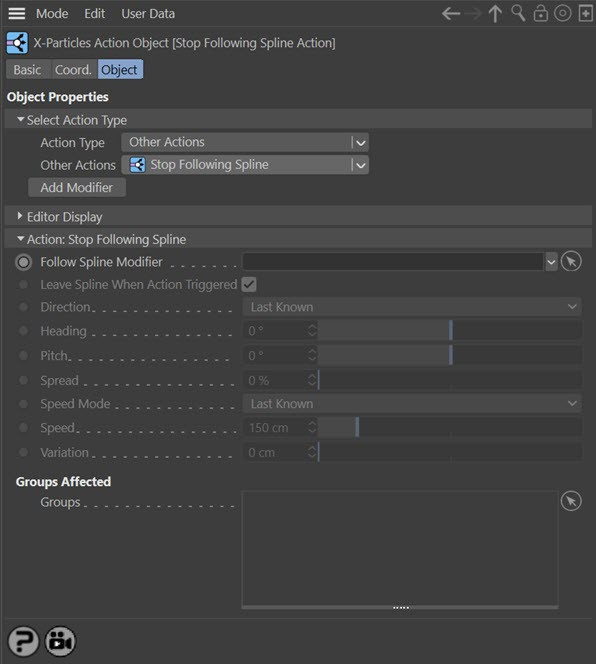Click the Follow Spline Modifier keyframe dot
Image resolution: width=596 pixels, height=664 pixels.
click(x=24, y=262)
